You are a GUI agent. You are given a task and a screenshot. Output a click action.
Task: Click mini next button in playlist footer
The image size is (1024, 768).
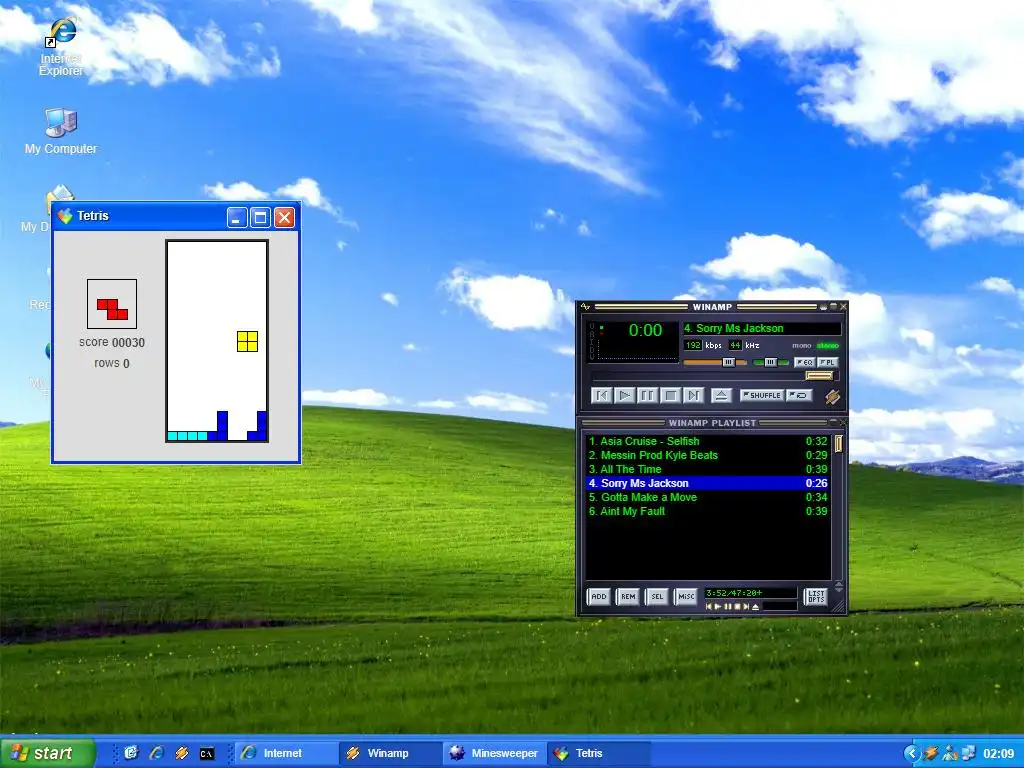click(746, 607)
